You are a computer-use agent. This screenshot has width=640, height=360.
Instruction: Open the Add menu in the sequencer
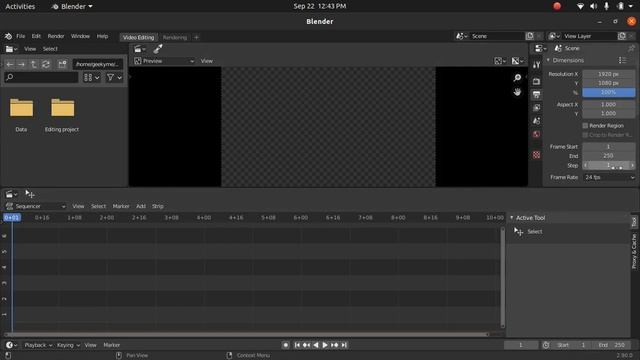(x=141, y=206)
